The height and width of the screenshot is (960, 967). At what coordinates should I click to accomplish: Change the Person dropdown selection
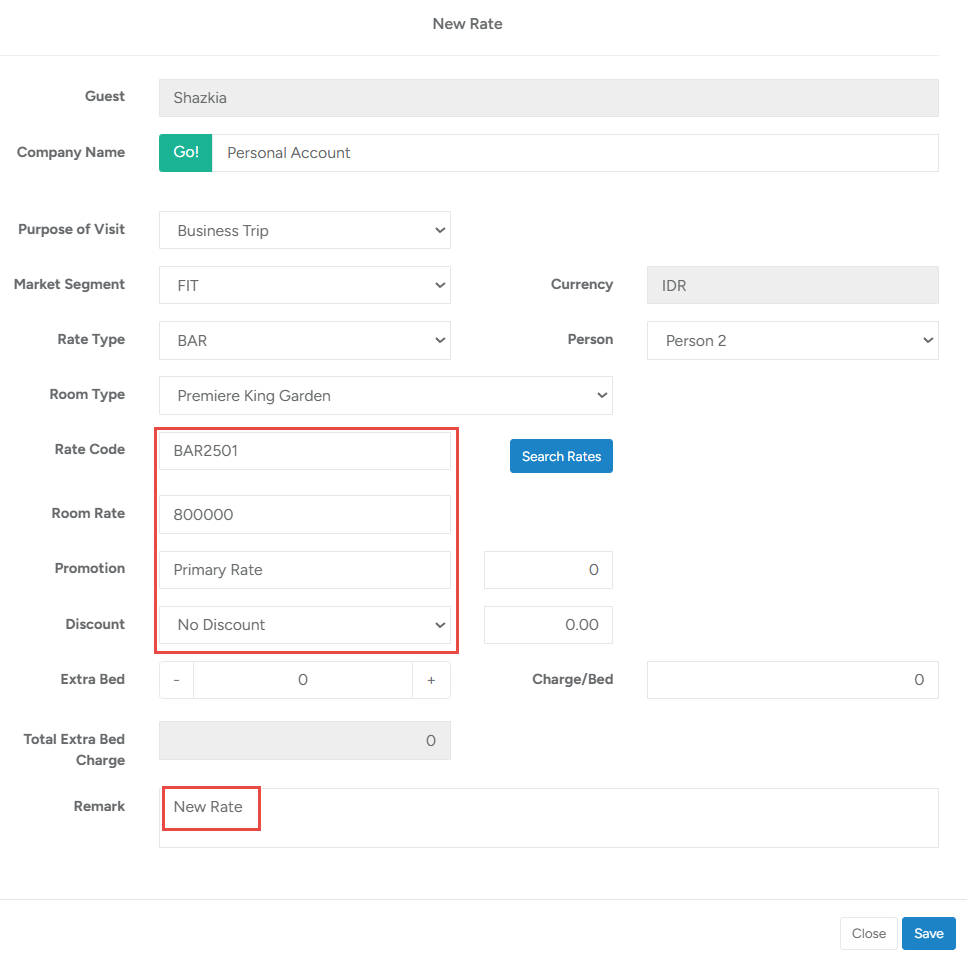coord(792,340)
